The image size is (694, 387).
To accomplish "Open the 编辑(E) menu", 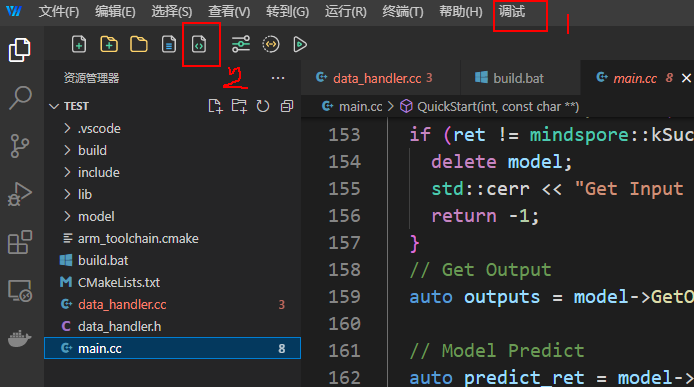I will (115, 12).
